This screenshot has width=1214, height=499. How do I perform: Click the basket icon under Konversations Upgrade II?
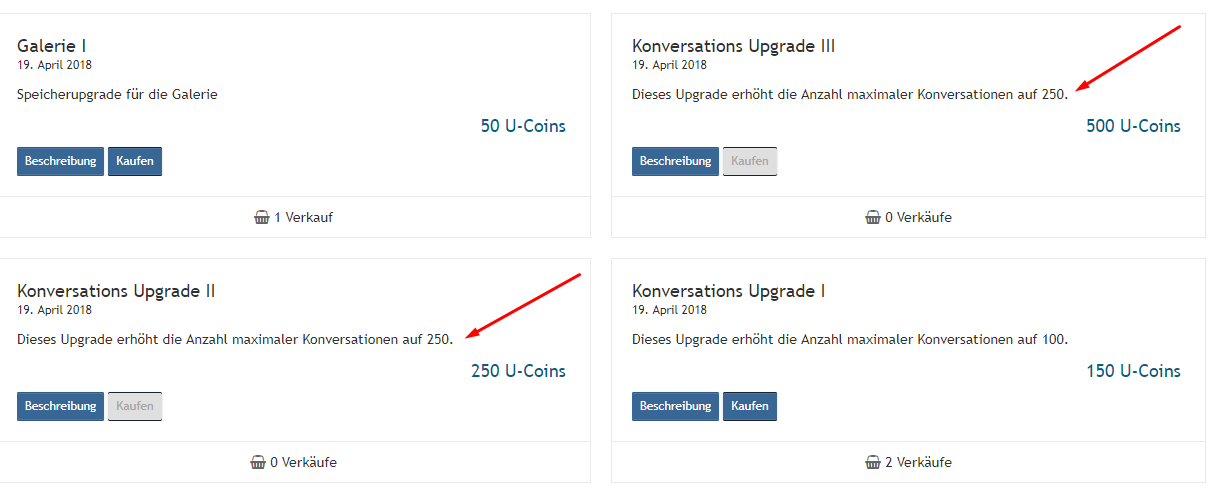(257, 462)
